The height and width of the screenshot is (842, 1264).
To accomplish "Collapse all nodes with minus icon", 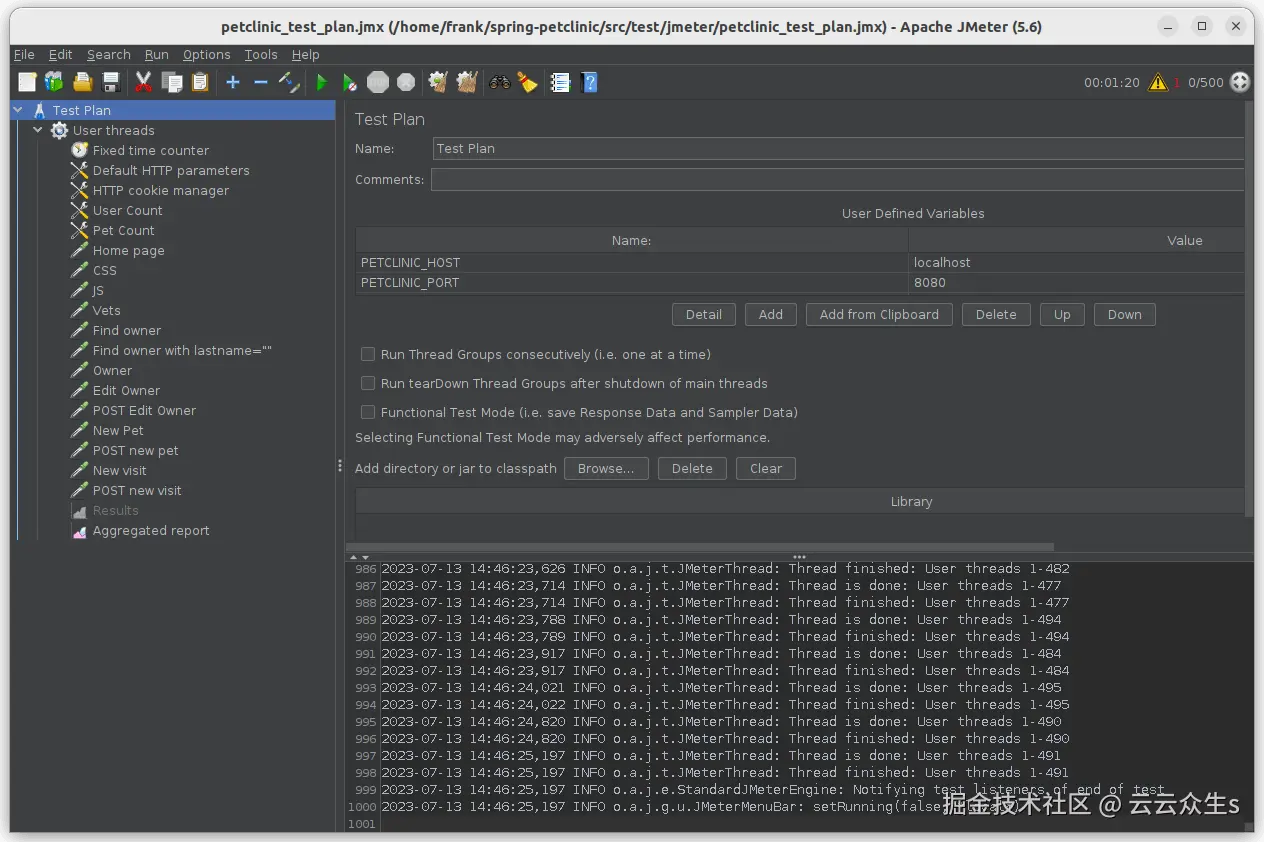I will (x=261, y=83).
